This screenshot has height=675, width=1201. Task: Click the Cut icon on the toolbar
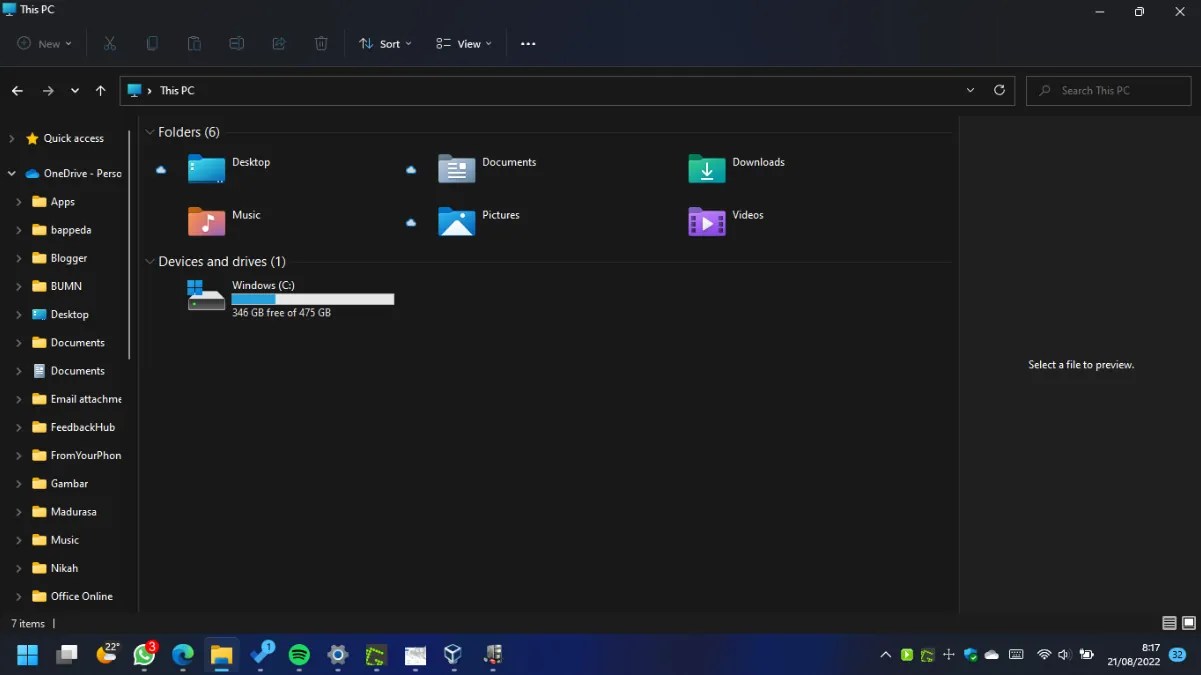110,43
